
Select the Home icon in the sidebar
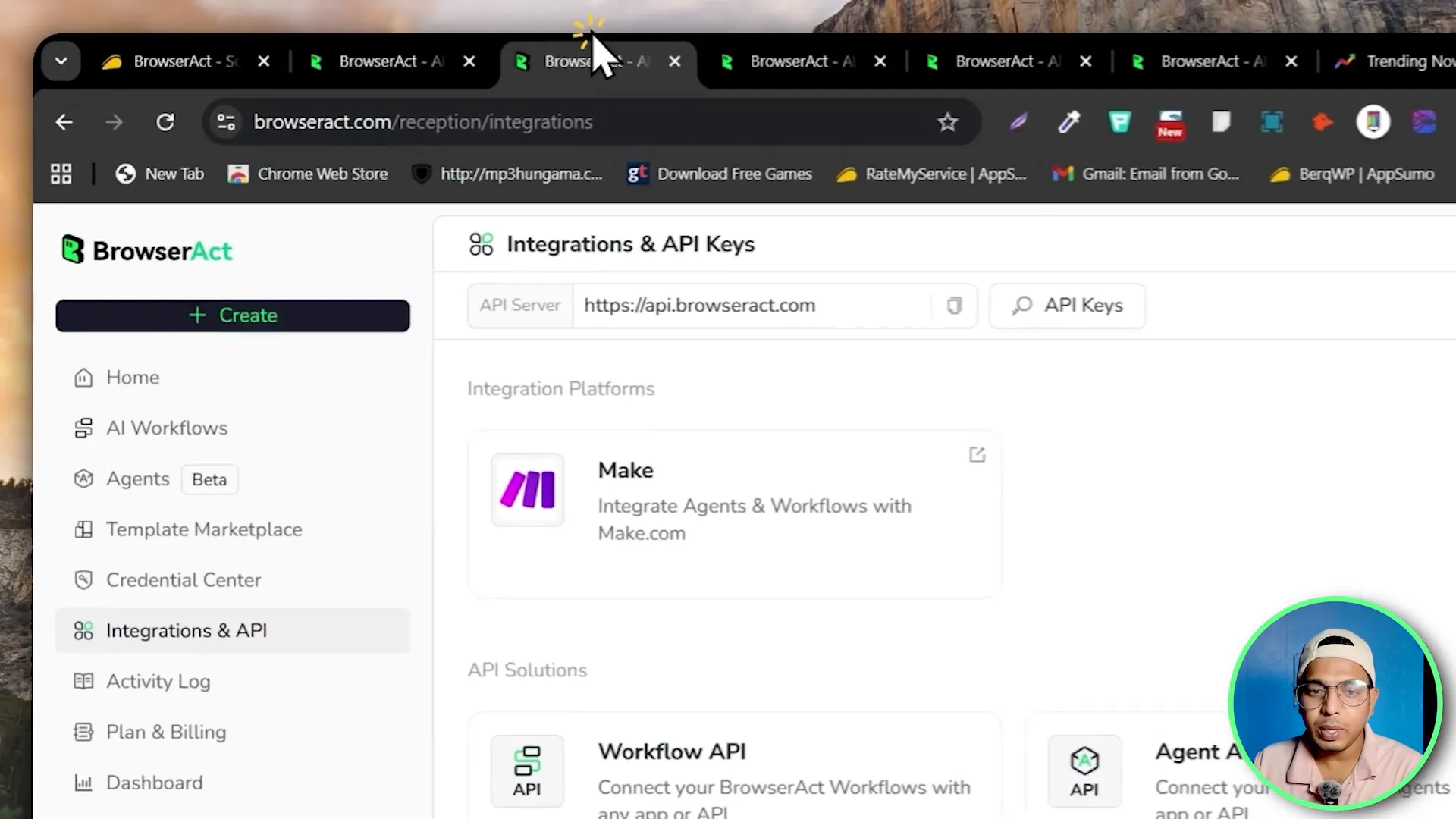coord(83,377)
